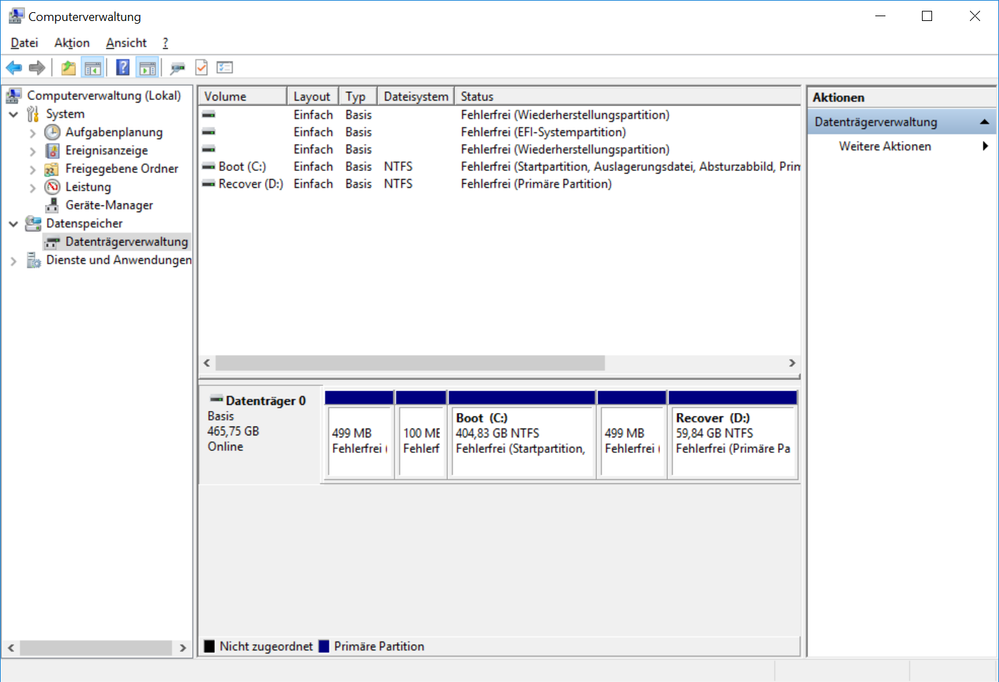This screenshot has height=682, width=999.
Task: Toggle the show/hide console tree button
Action: click(93, 68)
